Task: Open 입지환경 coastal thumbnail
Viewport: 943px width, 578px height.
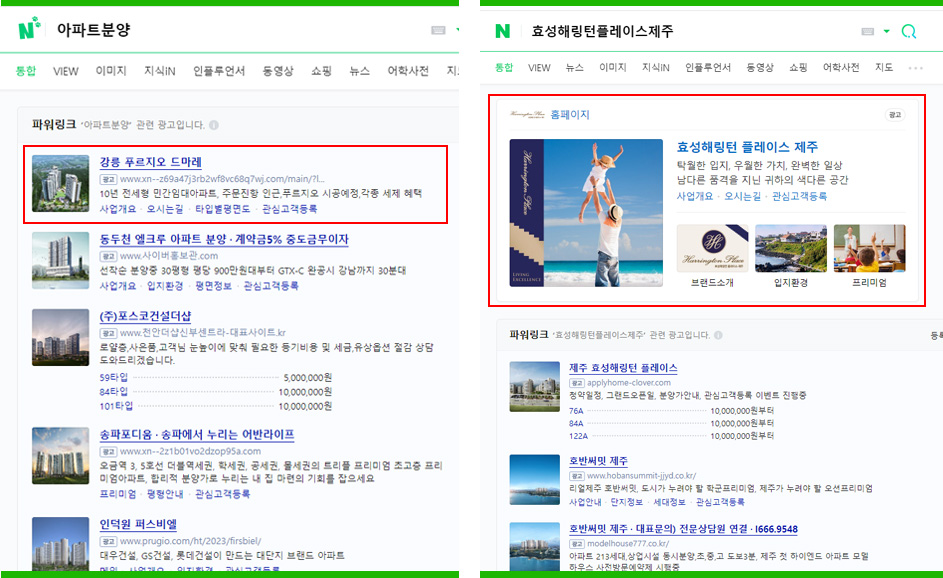Action: click(790, 248)
